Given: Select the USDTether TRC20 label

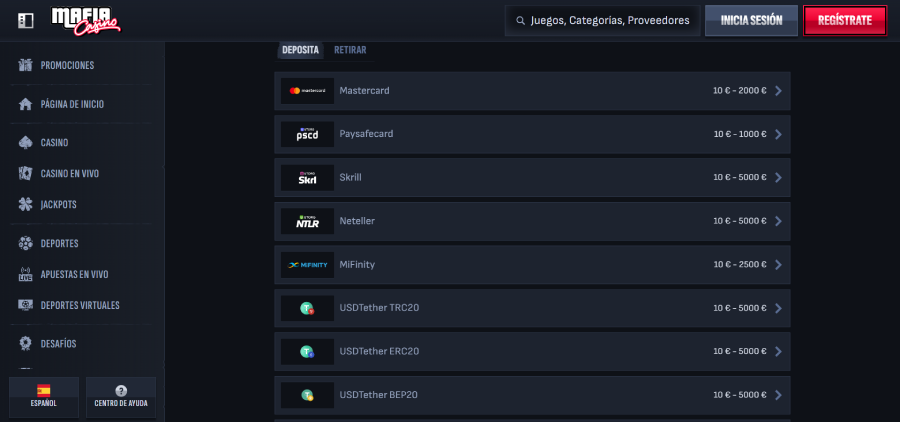Looking at the screenshot, I should (x=379, y=308).
